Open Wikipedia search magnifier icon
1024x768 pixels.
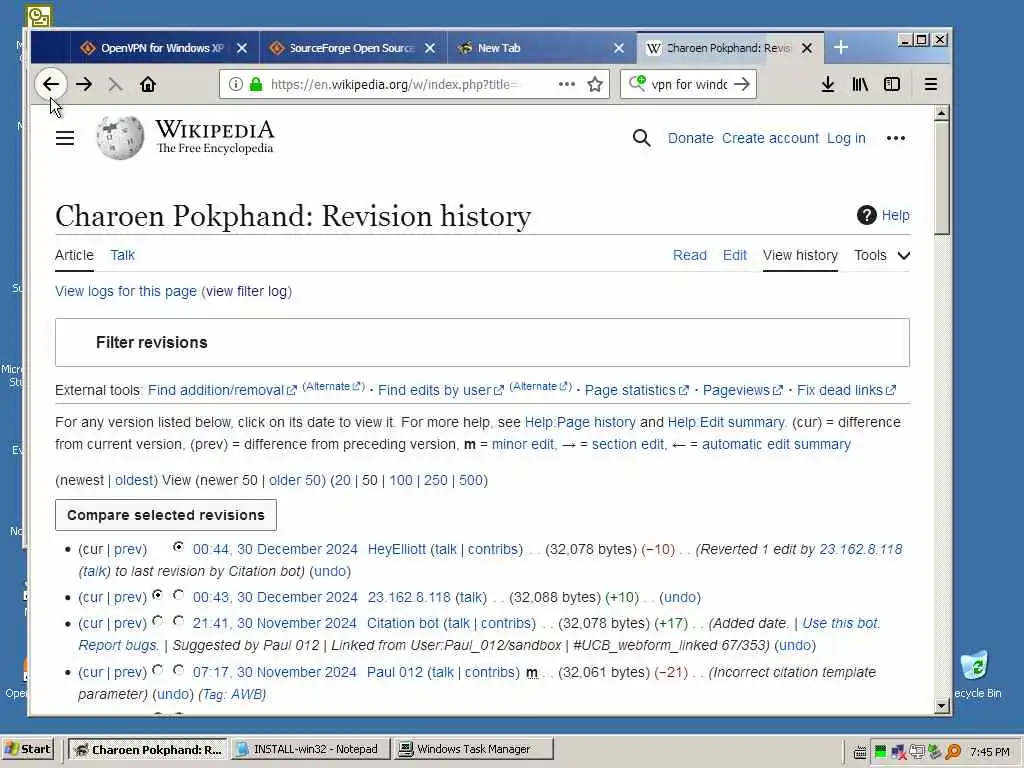pyautogui.click(x=641, y=138)
